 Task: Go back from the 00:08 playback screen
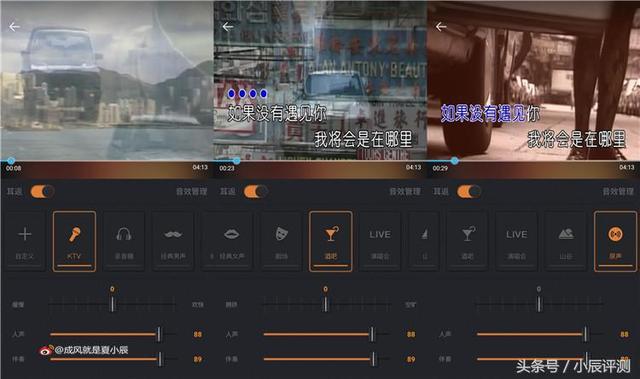[14, 27]
